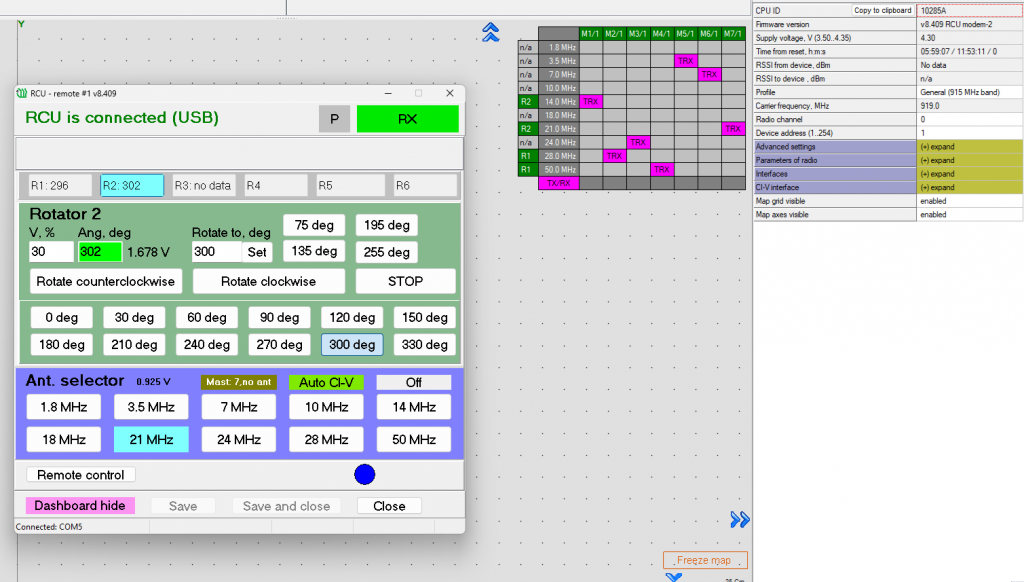The image size is (1024, 582).
Task: Click the double chevron up arrow icon
Action: tap(490, 33)
